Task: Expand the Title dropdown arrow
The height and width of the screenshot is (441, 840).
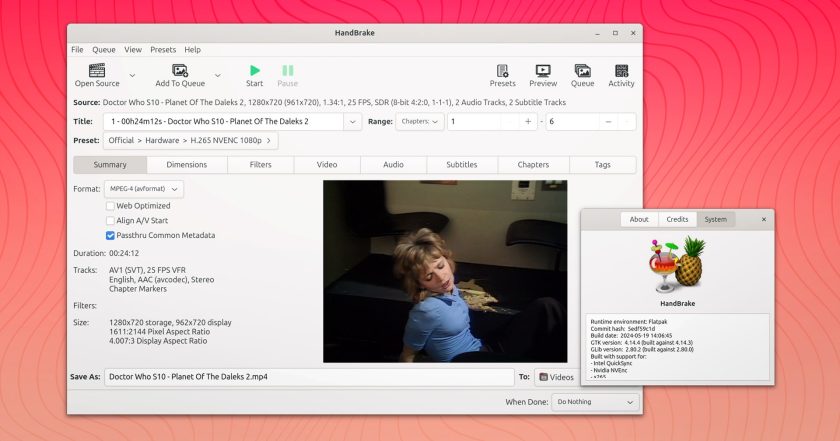Action: [x=352, y=122]
